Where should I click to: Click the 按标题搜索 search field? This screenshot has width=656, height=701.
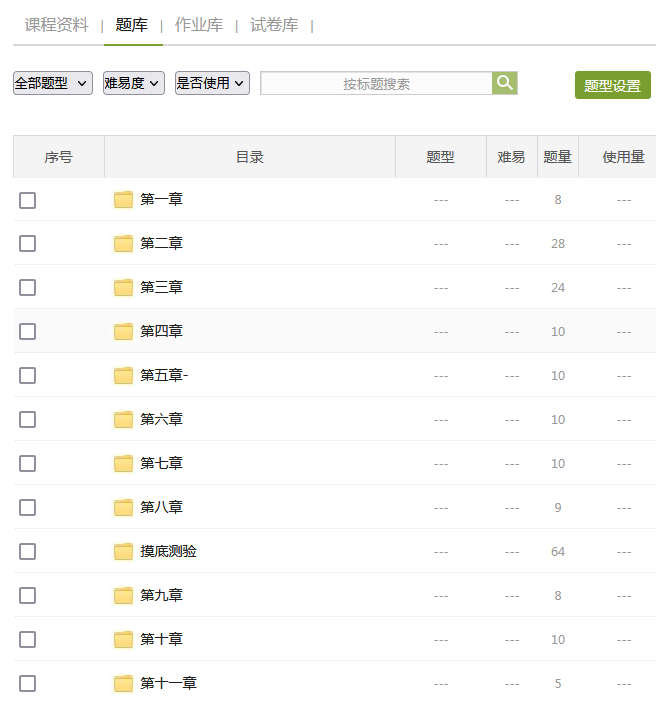click(x=376, y=84)
